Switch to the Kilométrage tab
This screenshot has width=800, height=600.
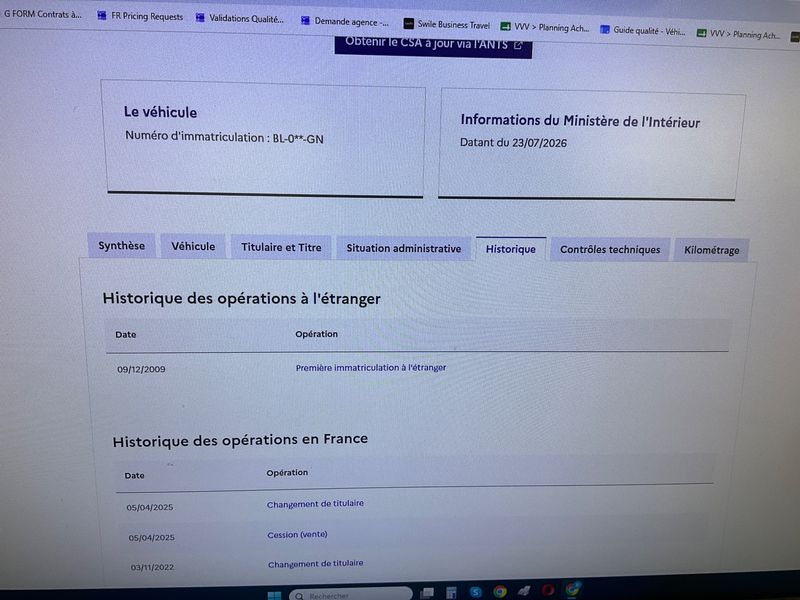pyautogui.click(x=711, y=250)
